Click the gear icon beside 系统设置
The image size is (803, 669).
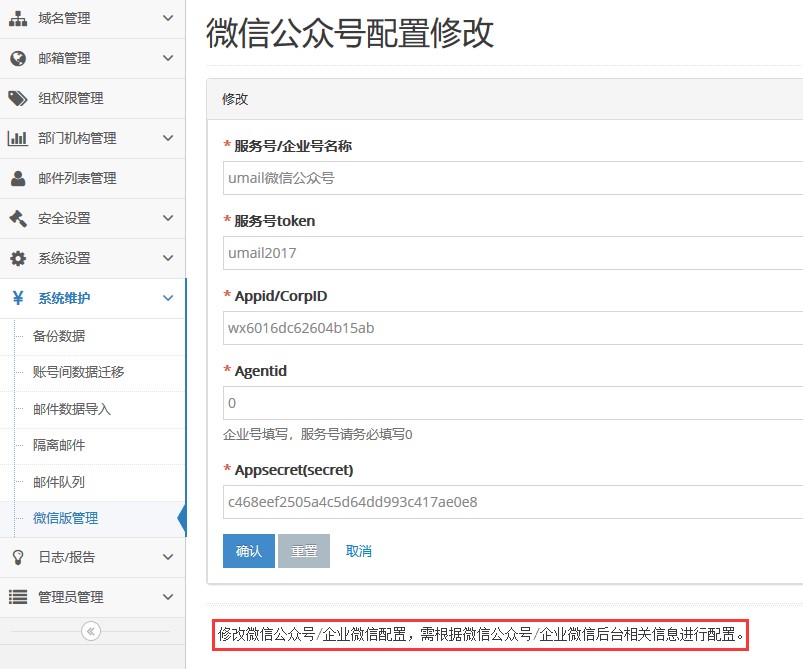click(x=18, y=258)
